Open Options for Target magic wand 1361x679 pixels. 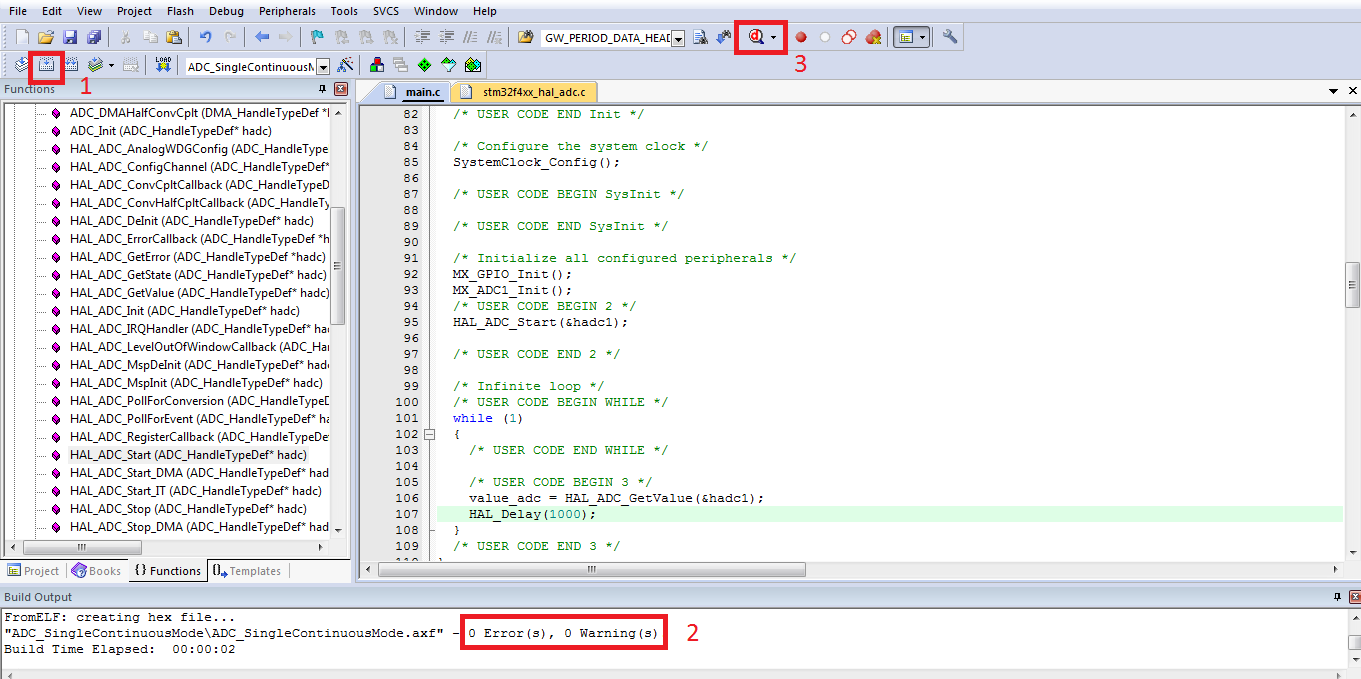(x=346, y=65)
